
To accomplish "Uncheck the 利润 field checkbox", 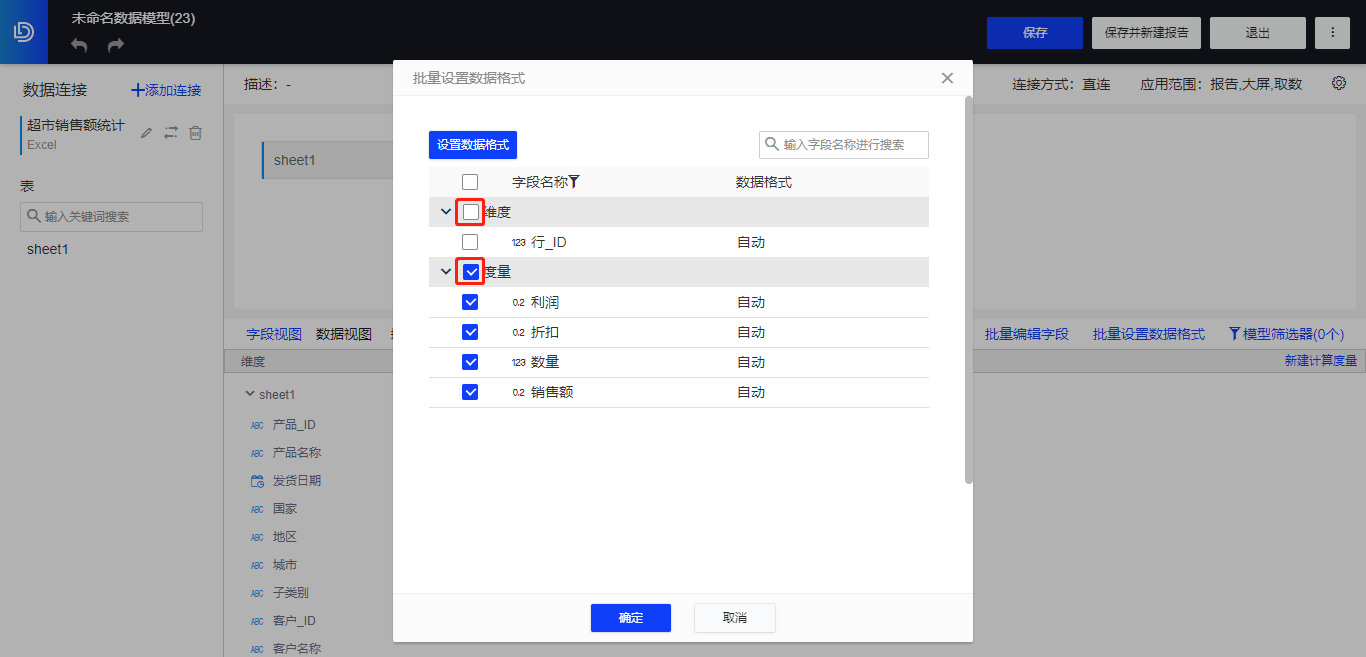I will 470,301.
